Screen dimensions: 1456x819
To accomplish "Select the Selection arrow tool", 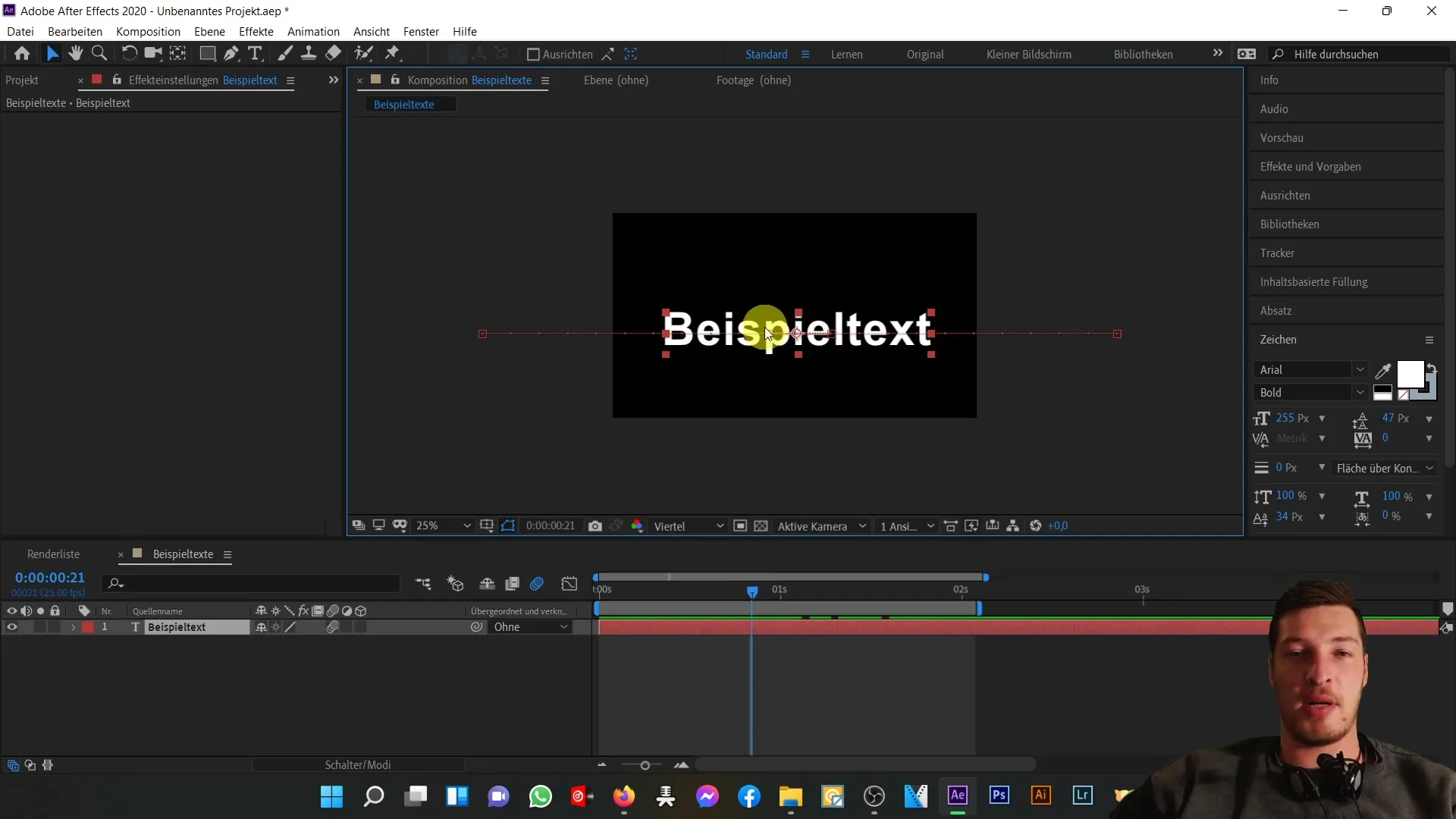I will [52, 54].
